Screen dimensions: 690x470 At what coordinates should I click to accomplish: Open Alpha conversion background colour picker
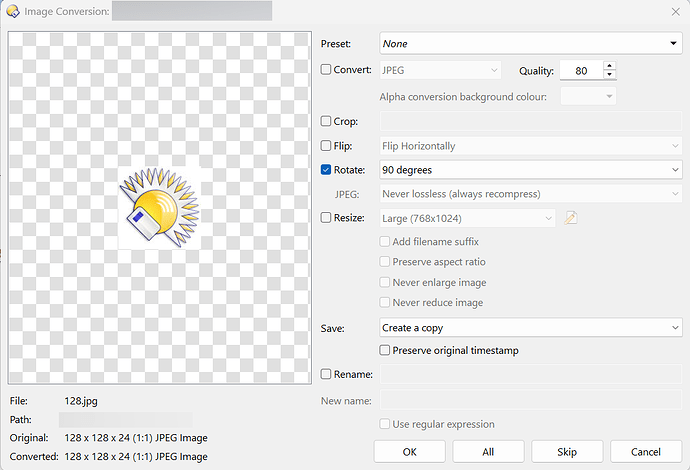tap(588, 96)
